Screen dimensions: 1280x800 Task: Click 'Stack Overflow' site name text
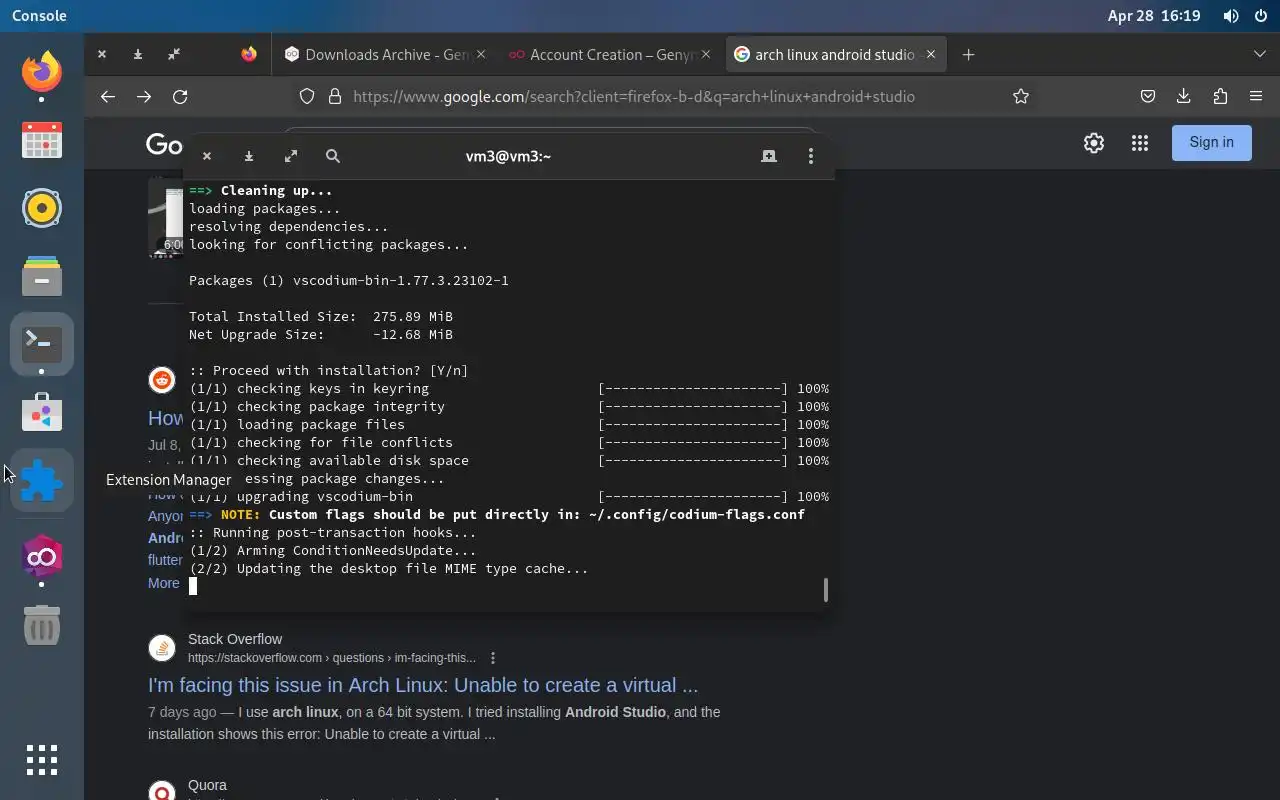(x=235, y=639)
